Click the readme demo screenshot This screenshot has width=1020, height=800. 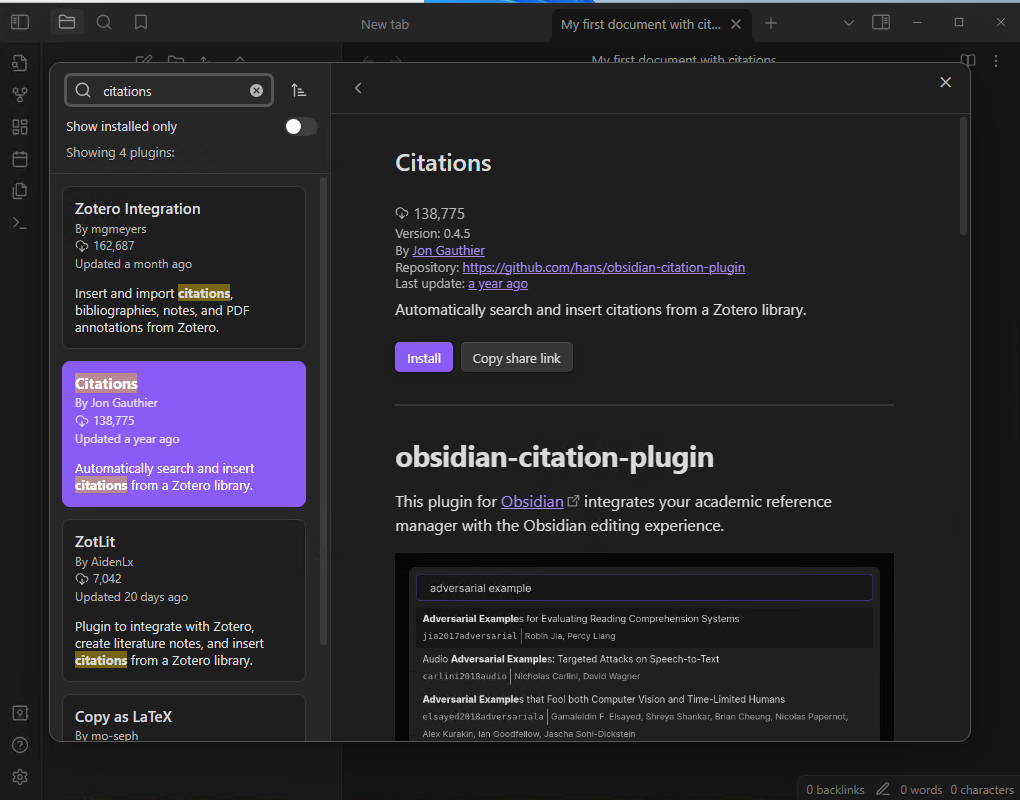[644, 647]
